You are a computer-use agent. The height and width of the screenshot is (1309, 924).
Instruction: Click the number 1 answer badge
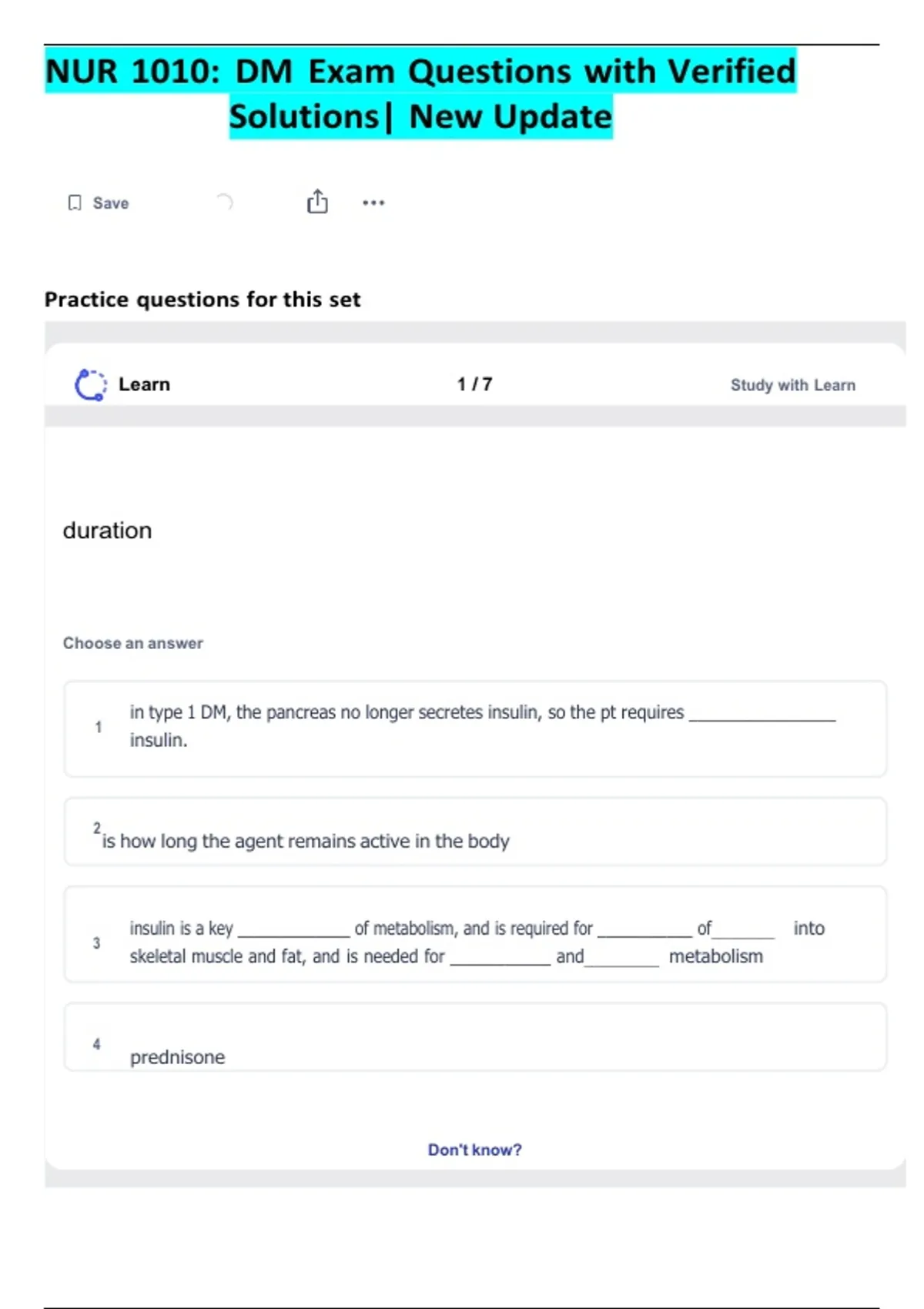98,727
